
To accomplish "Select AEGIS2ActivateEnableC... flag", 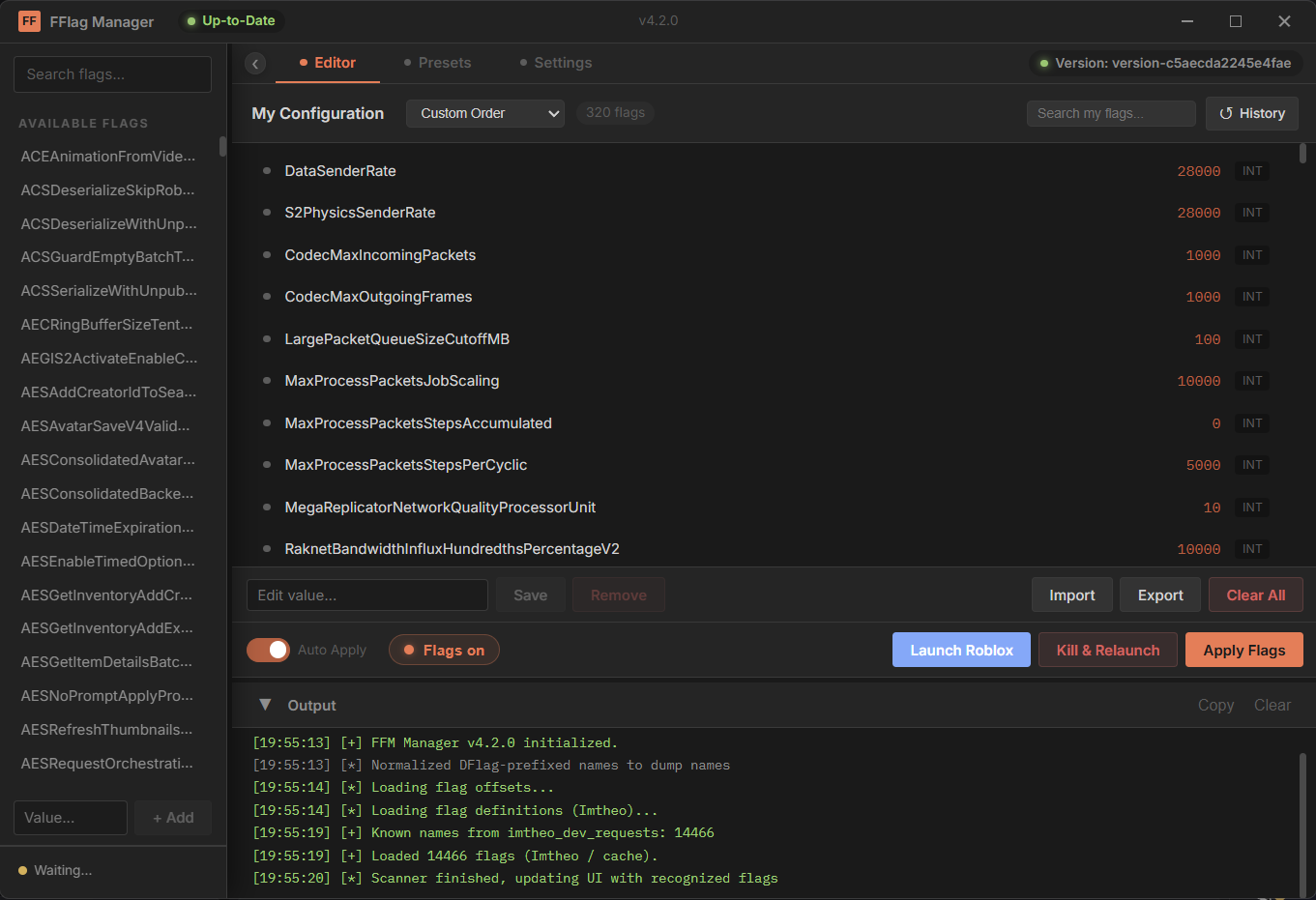I will click(108, 359).
